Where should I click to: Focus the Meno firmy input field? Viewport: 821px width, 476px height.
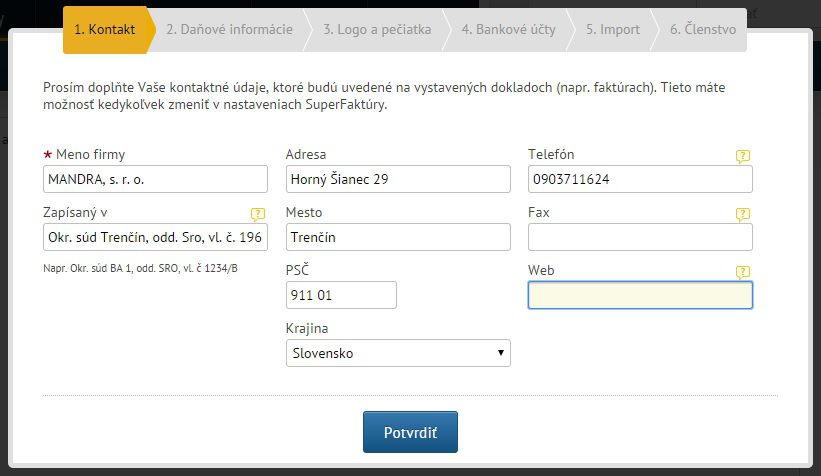point(155,179)
